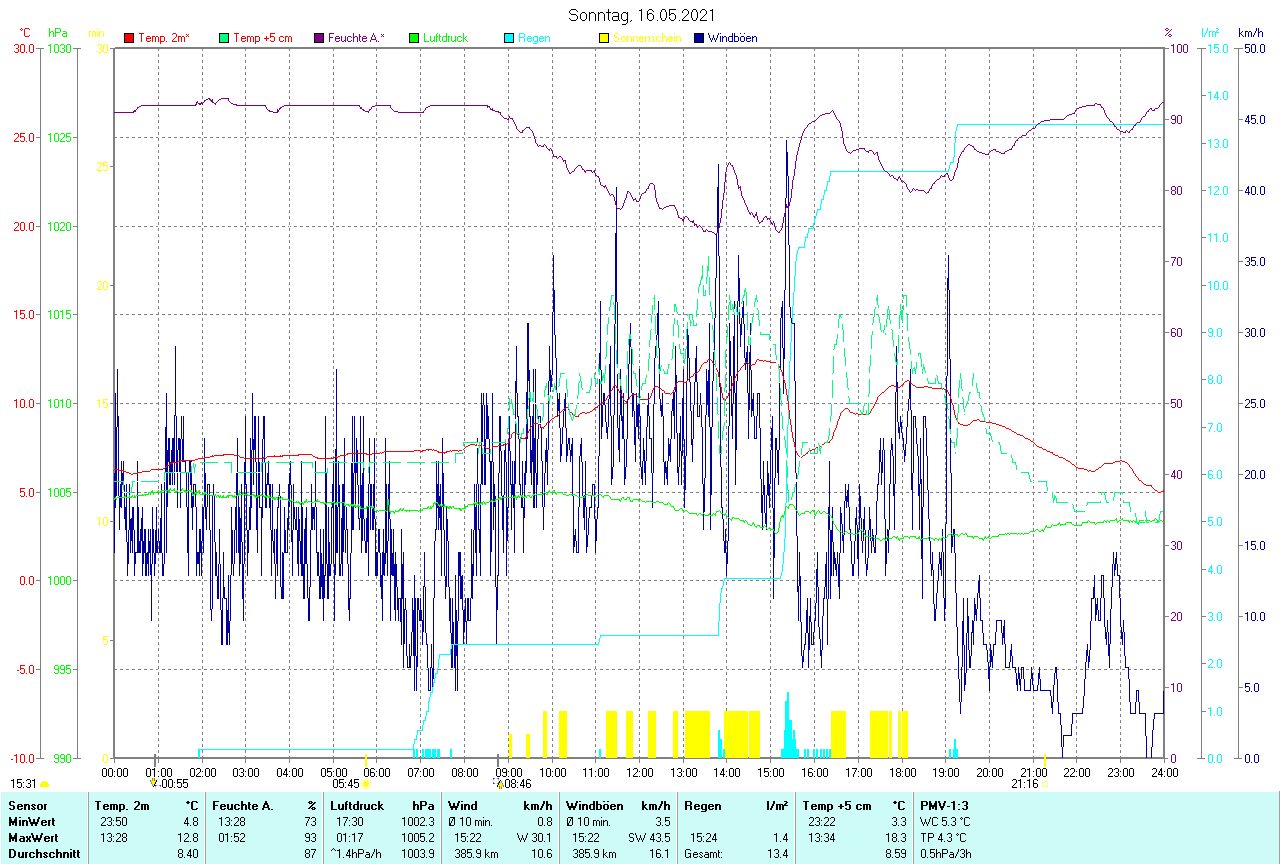
Task: Click the km/h axis unit label at top right
Action: (1250, 33)
